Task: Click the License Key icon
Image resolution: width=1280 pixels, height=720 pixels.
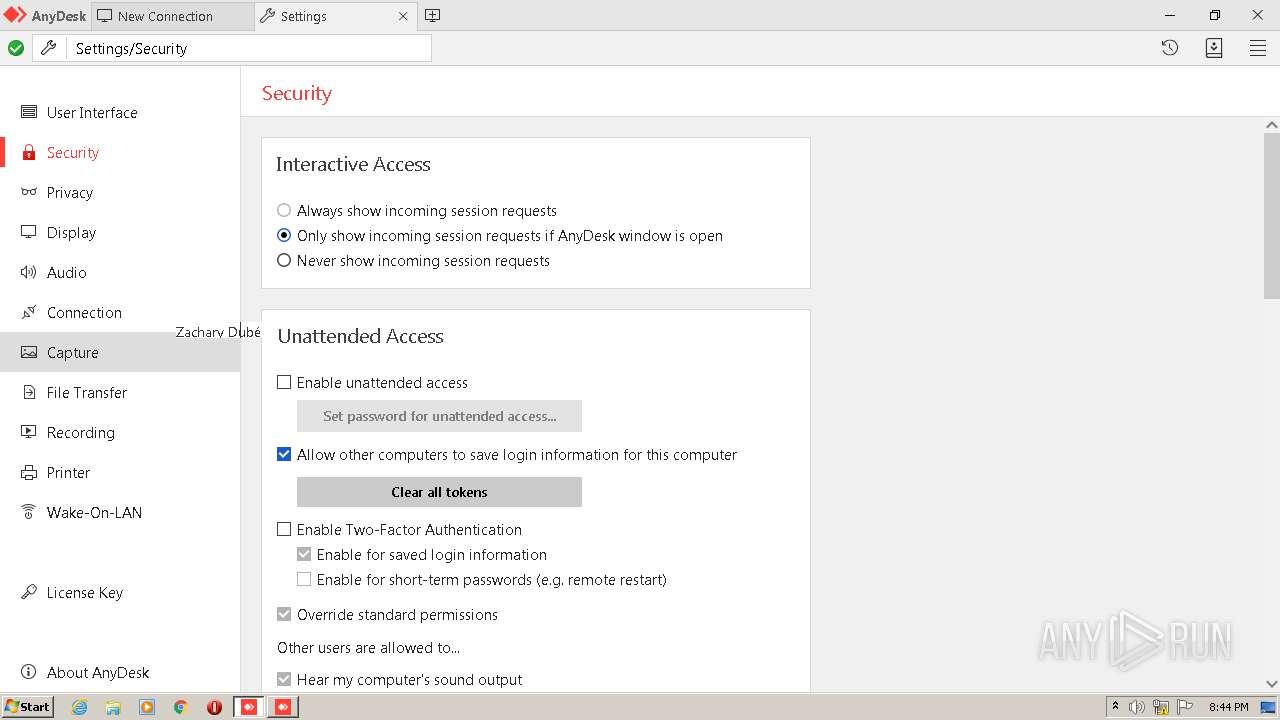Action: 29,592
